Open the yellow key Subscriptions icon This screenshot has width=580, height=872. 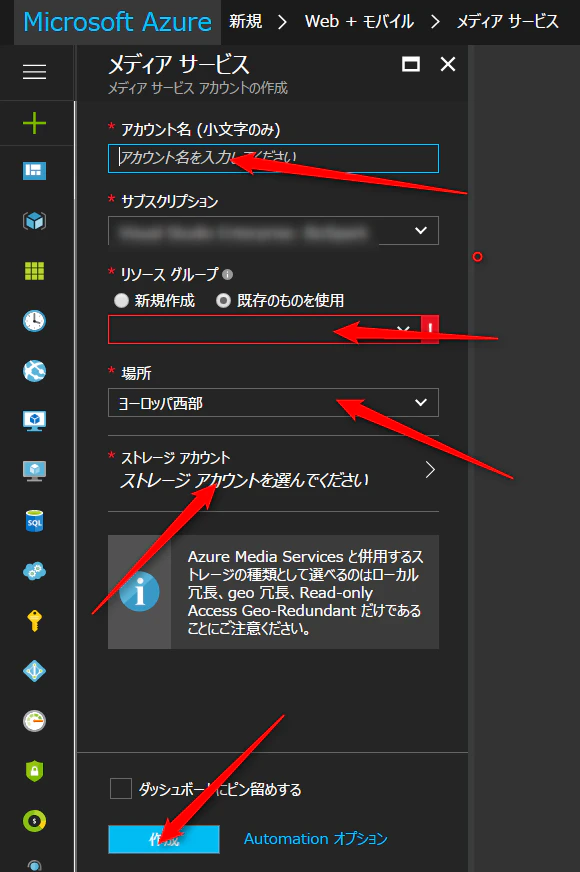point(34,621)
